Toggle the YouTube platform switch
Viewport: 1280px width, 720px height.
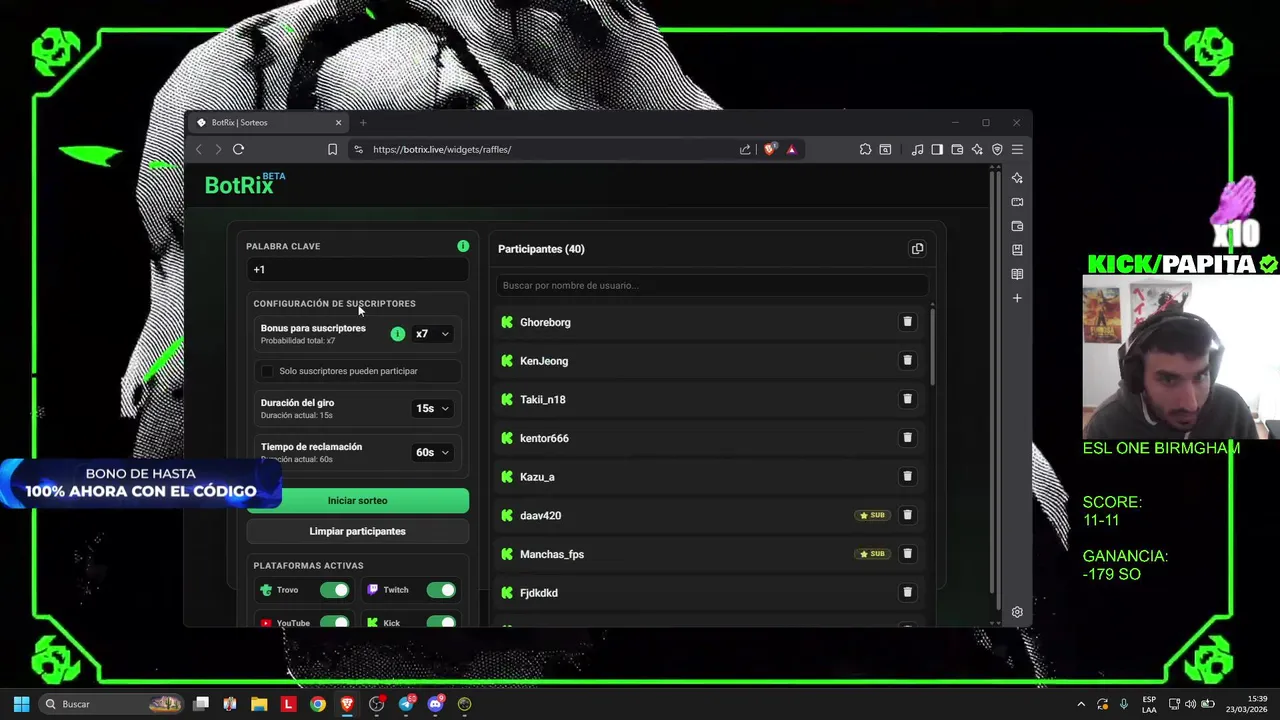(x=334, y=622)
